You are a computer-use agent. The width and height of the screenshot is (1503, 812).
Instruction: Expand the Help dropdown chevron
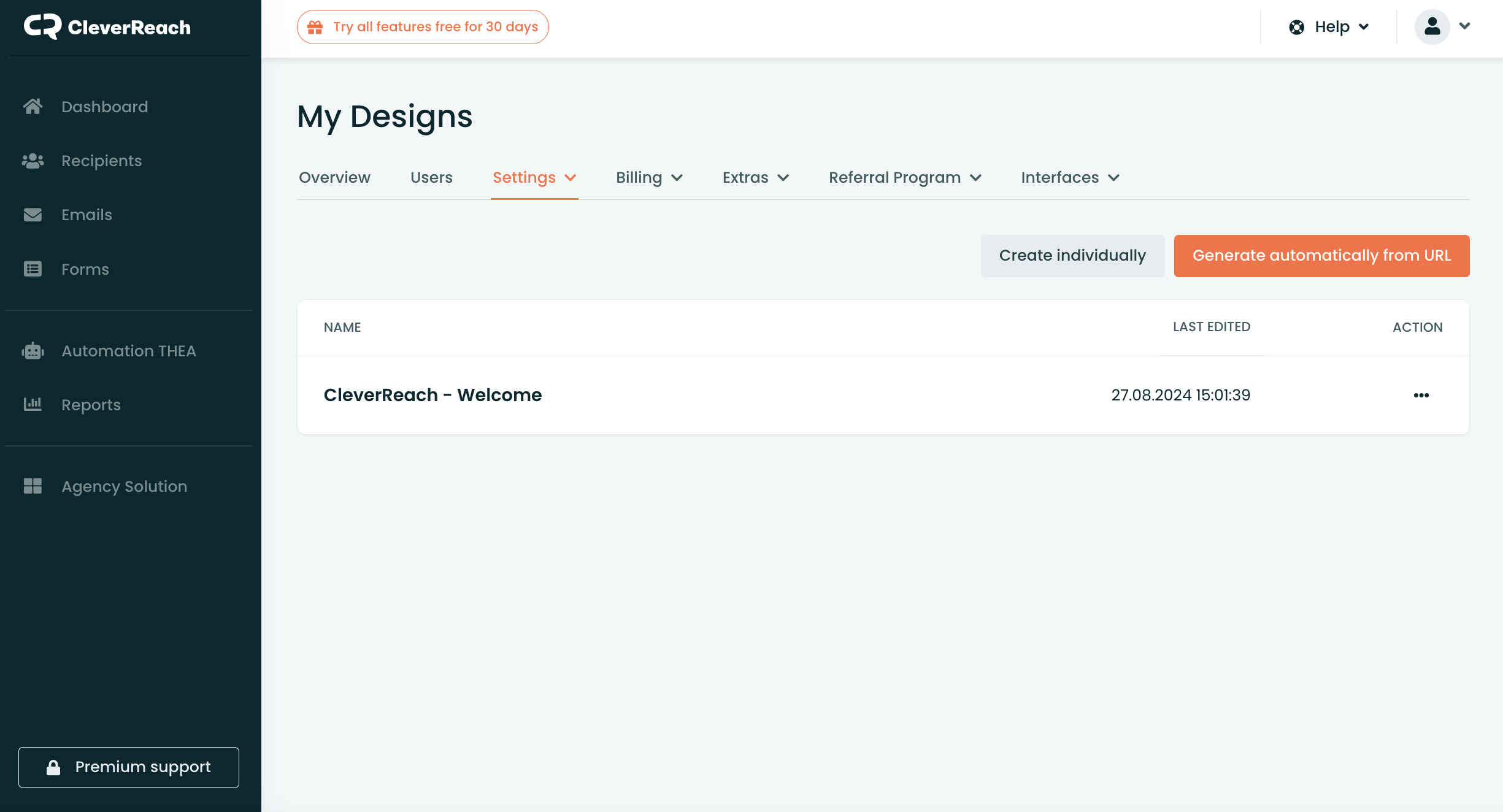tap(1364, 27)
